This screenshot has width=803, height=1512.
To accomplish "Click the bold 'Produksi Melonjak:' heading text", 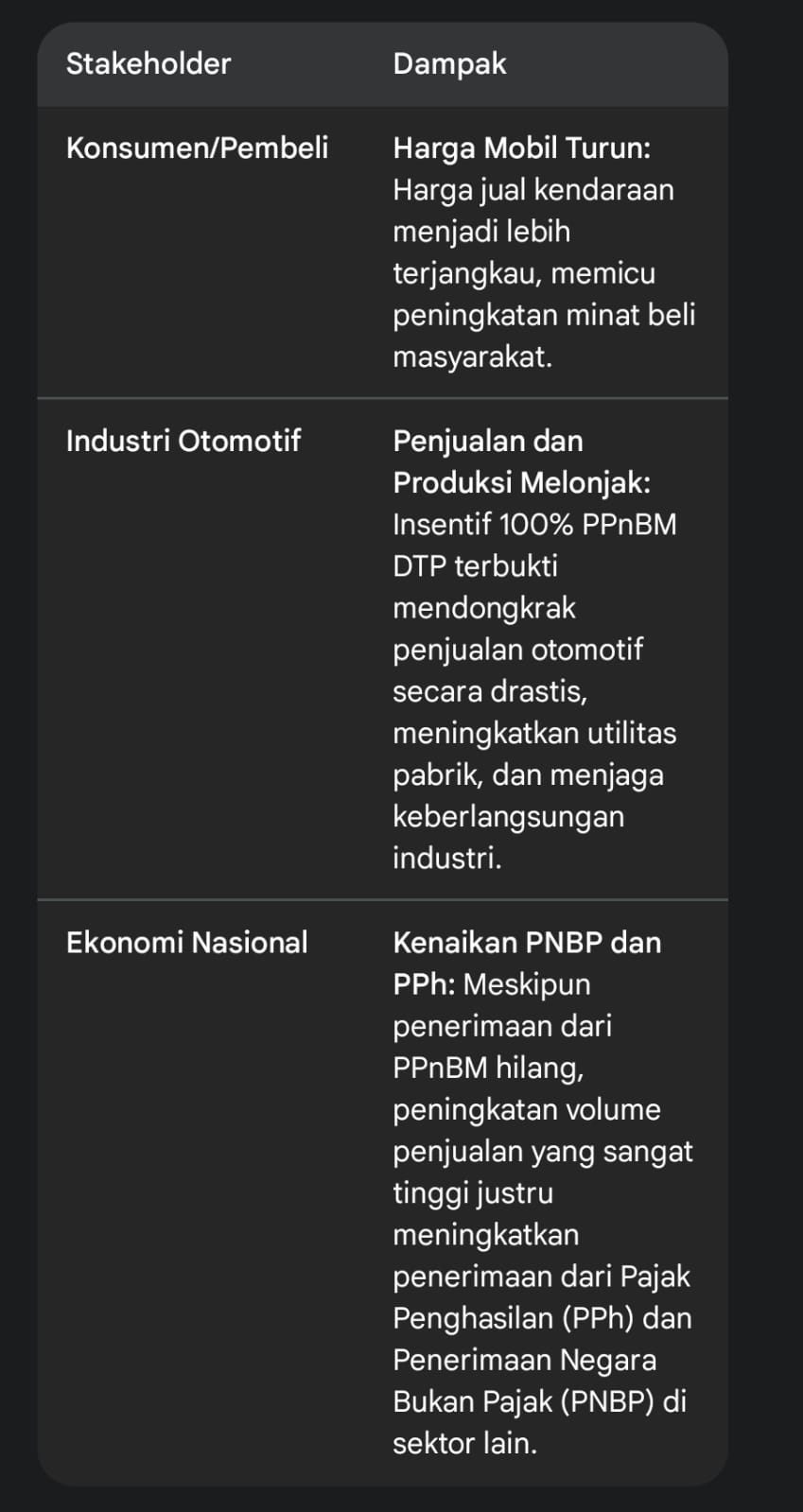I will click(521, 482).
